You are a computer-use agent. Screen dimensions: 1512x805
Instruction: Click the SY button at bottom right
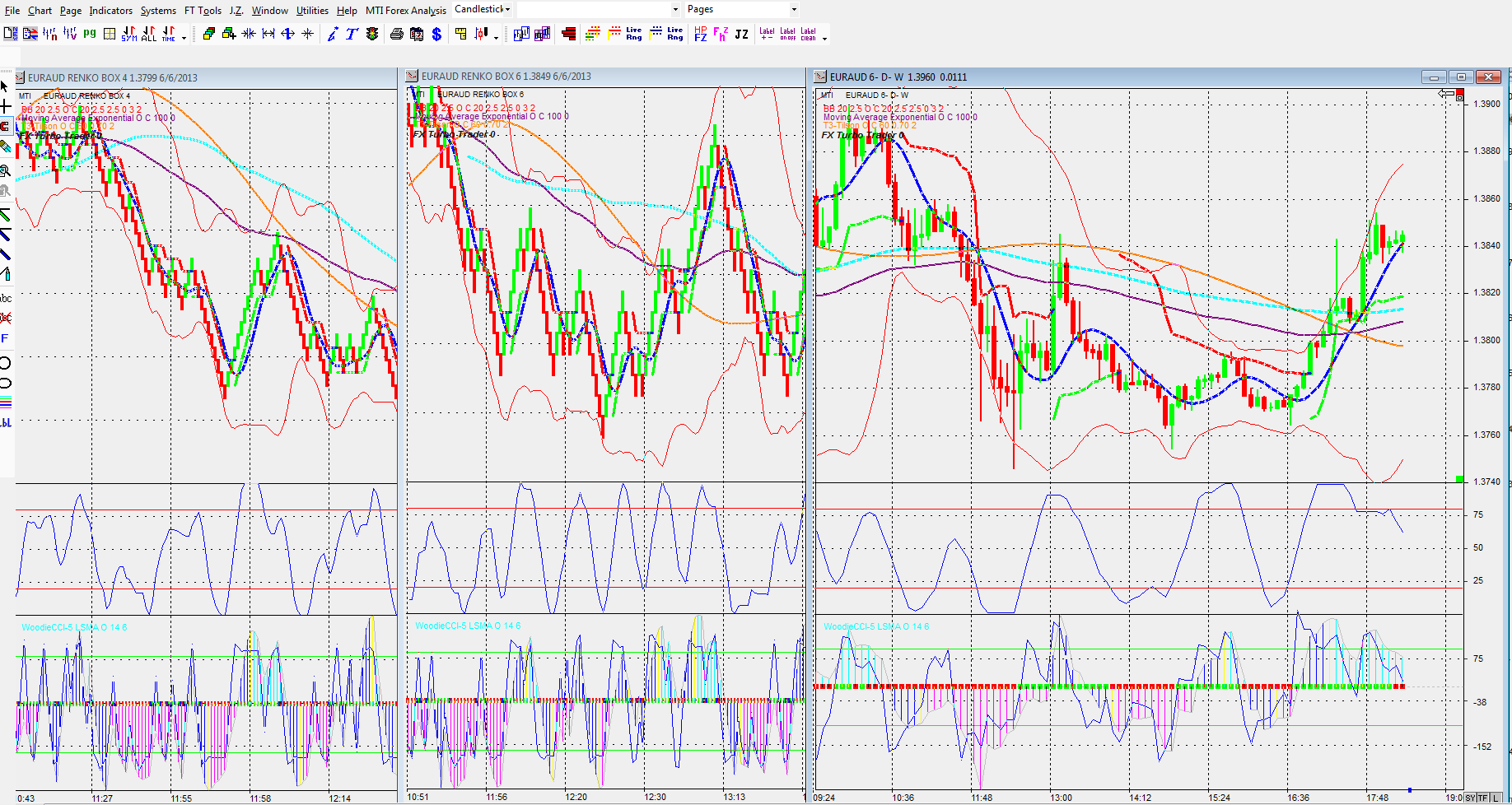(x=1471, y=798)
